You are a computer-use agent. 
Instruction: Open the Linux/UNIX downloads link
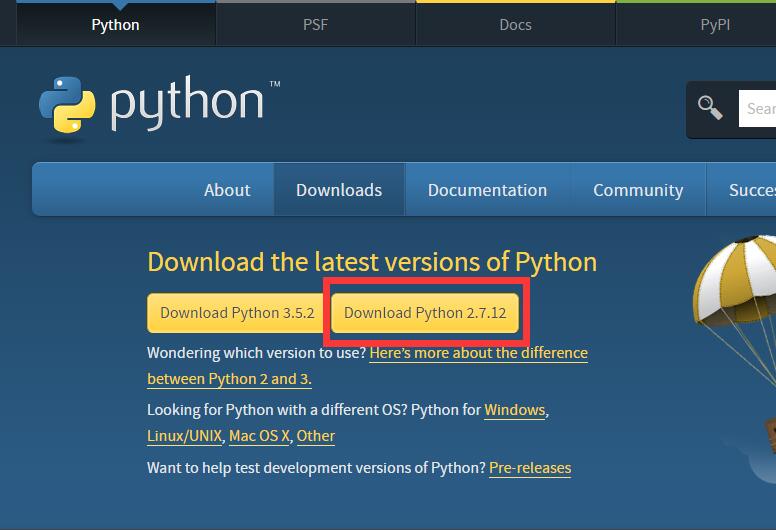point(185,436)
